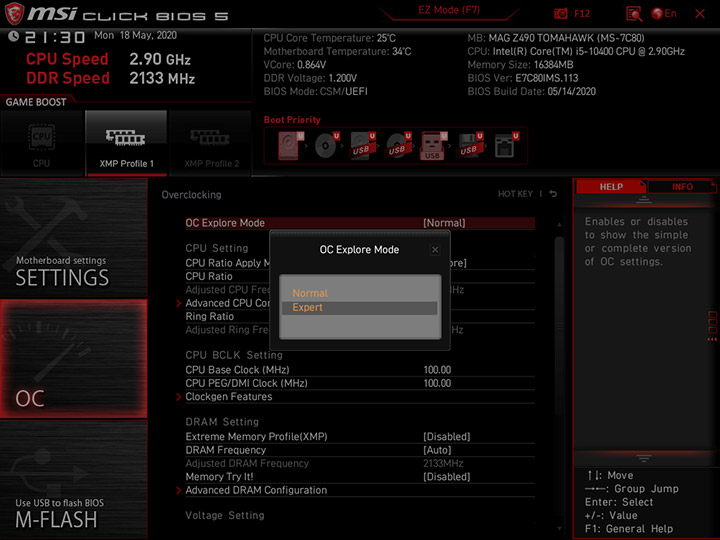Close the OC Explore Mode dialog
The width and height of the screenshot is (720, 540).
pos(435,250)
